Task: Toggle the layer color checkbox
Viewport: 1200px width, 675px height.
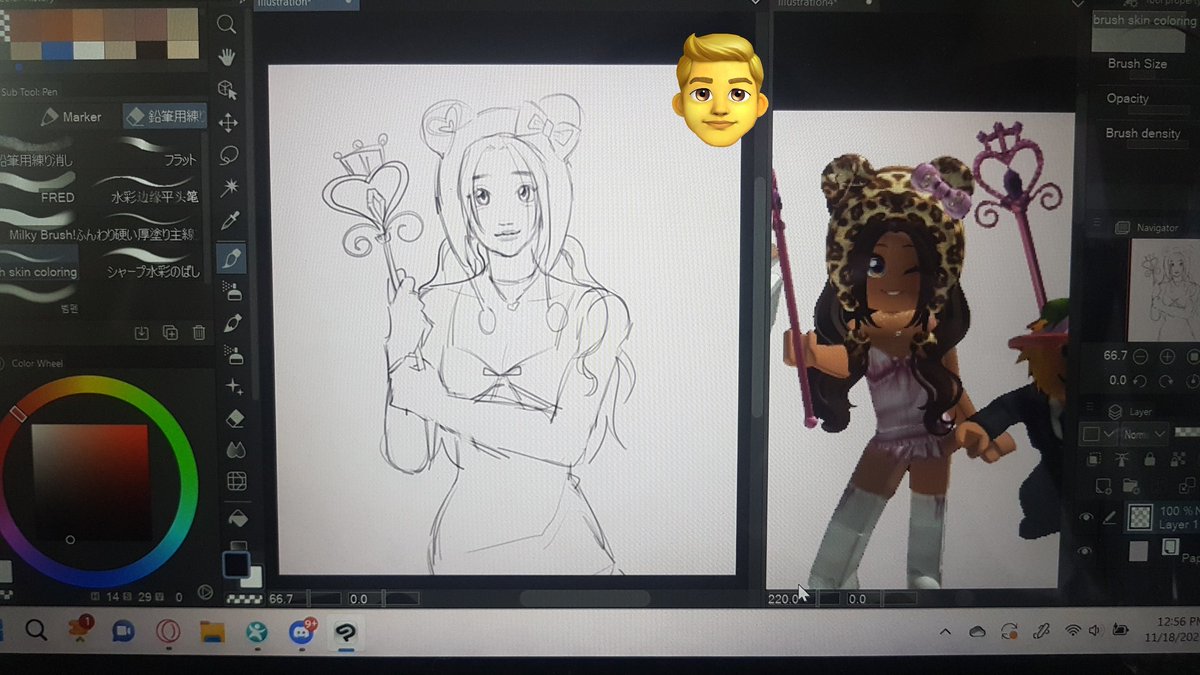Action: [x=1091, y=434]
